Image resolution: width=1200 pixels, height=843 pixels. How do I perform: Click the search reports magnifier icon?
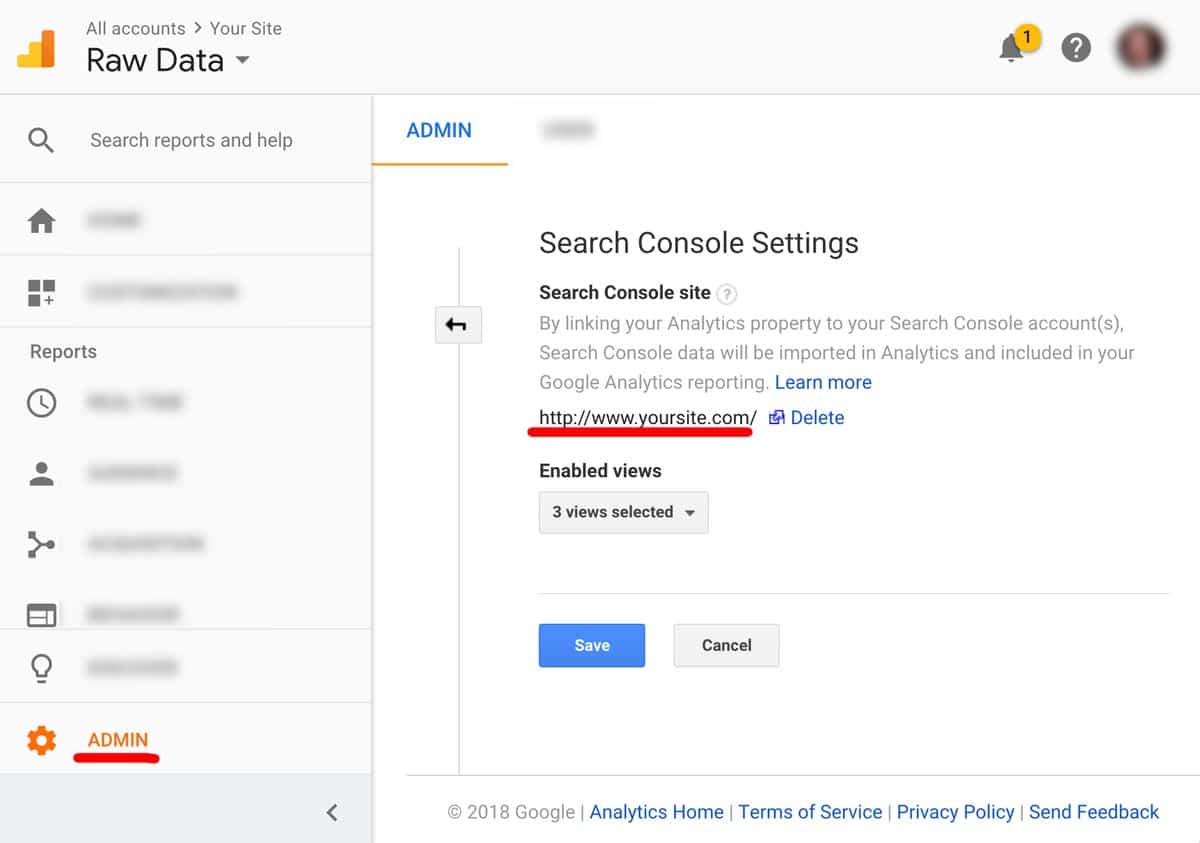tap(40, 140)
